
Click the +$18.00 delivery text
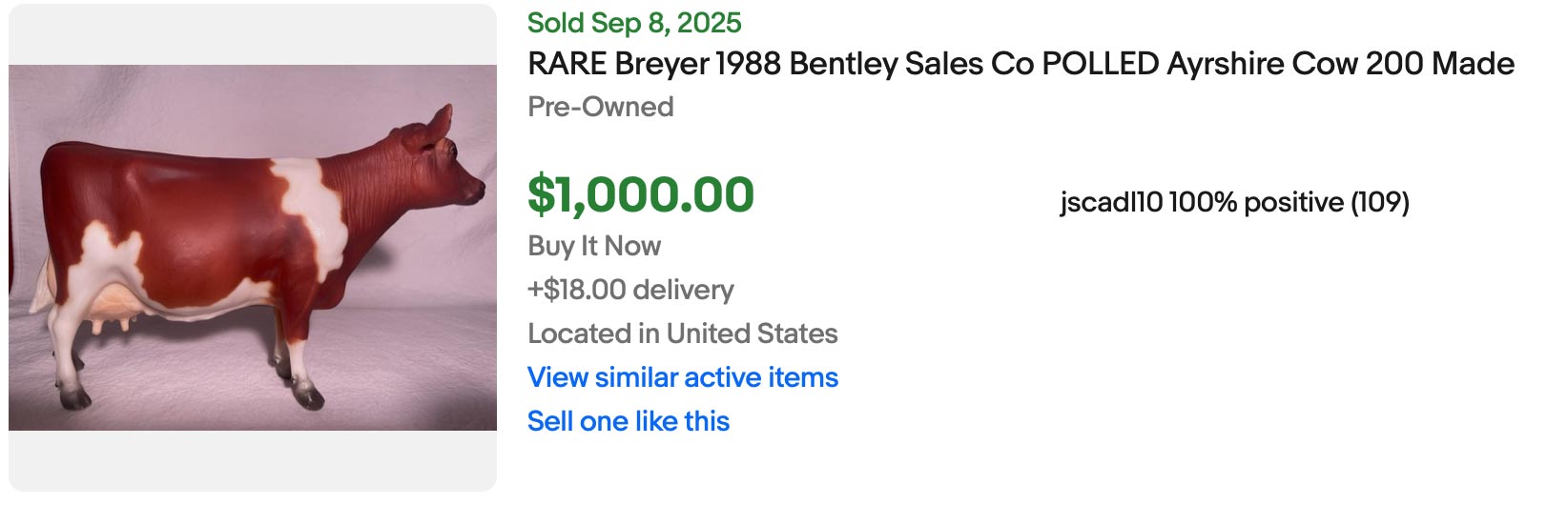pyautogui.click(x=630, y=290)
